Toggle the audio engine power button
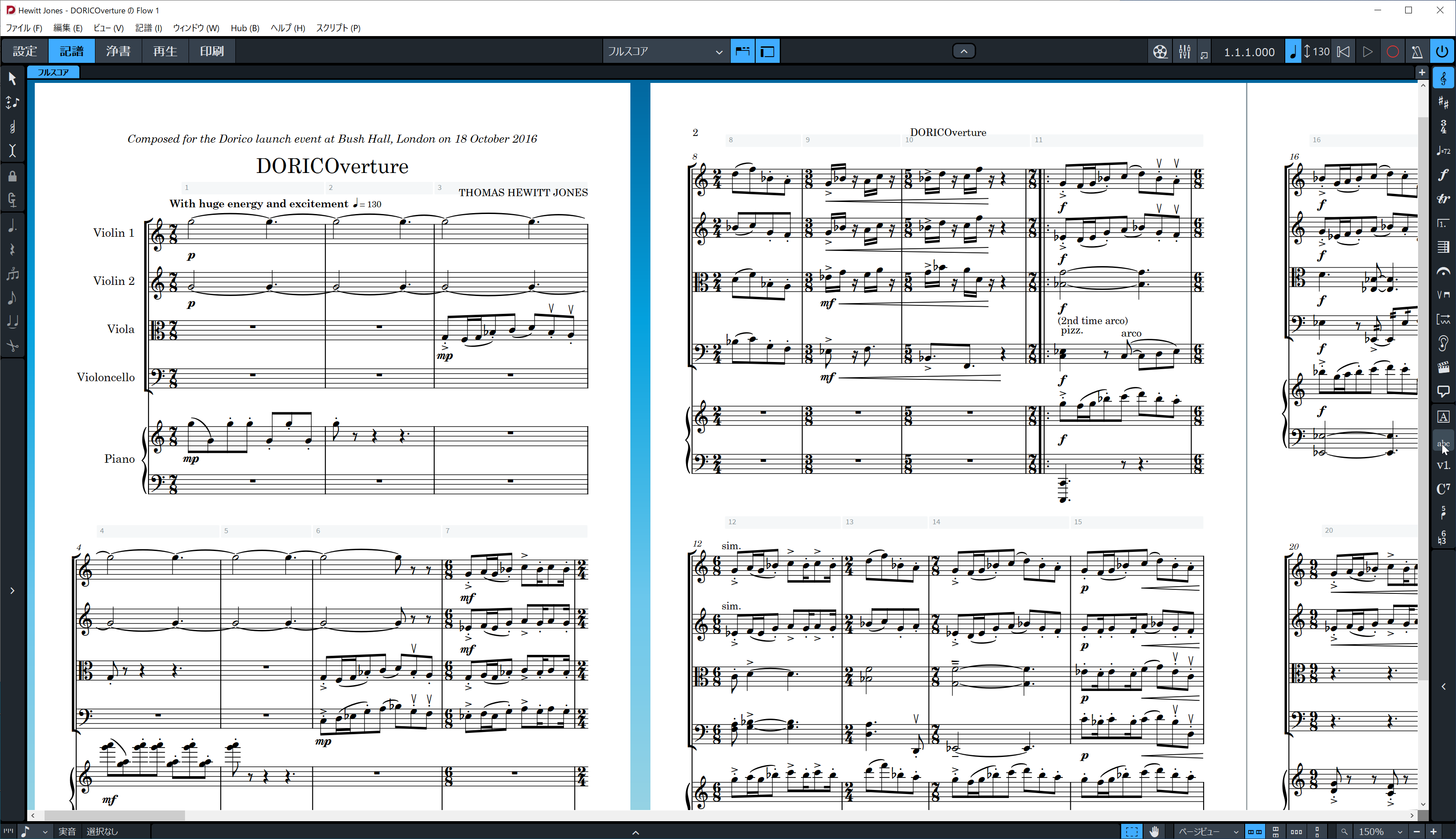 (x=1442, y=51)
